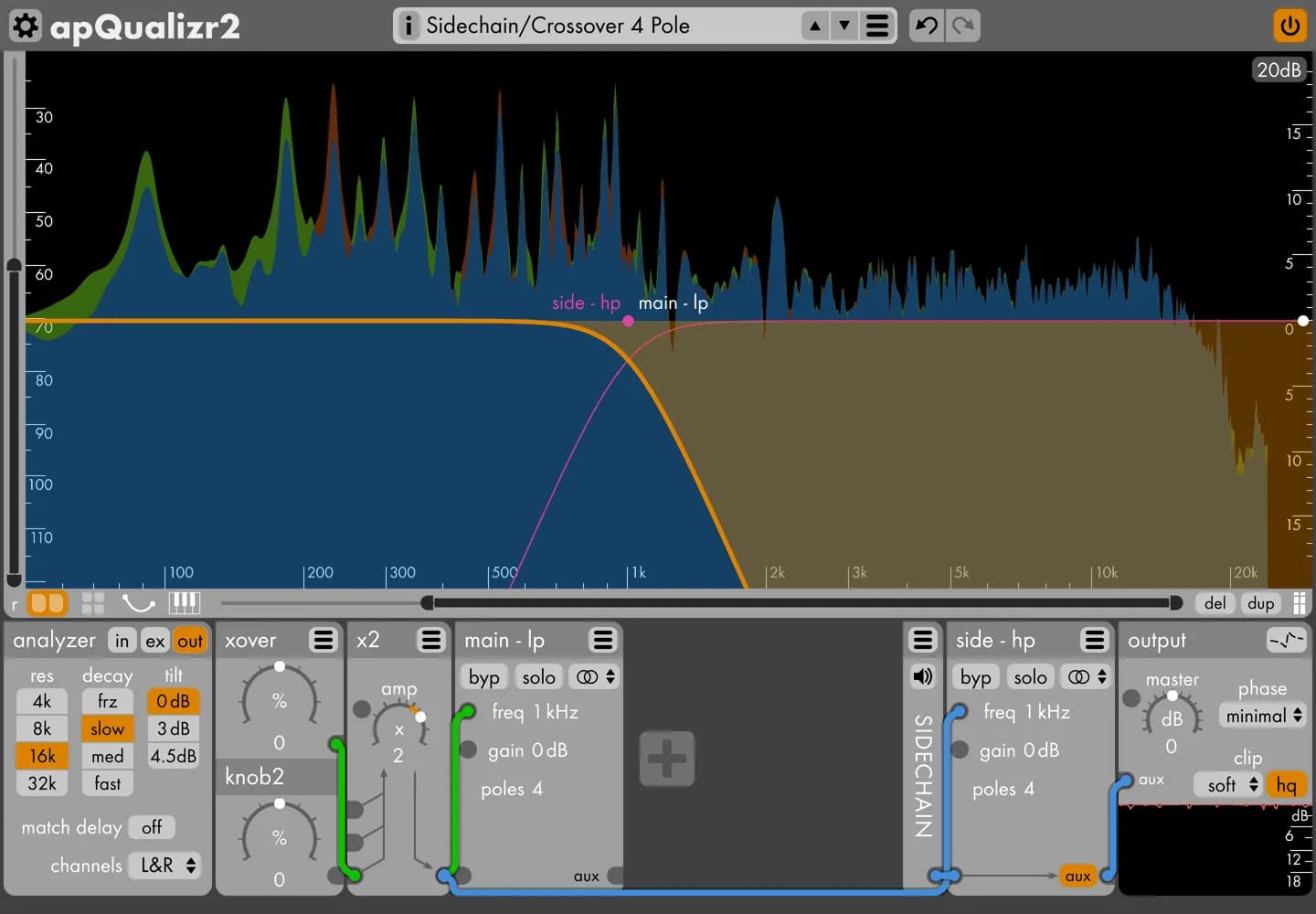
Task: Enable solo on the side - hp filter
Action: tap(1030, 677)
